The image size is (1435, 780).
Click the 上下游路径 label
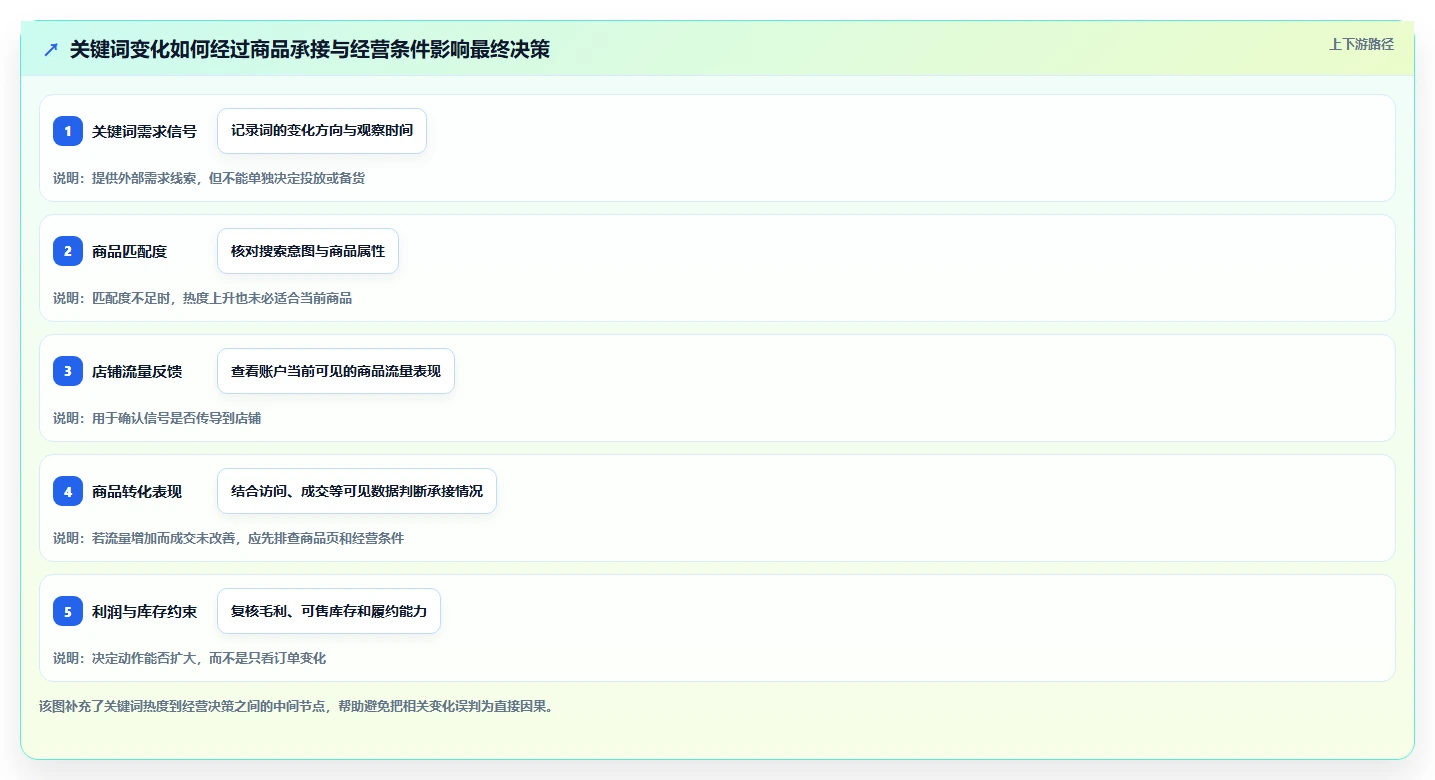point(1361,44)
